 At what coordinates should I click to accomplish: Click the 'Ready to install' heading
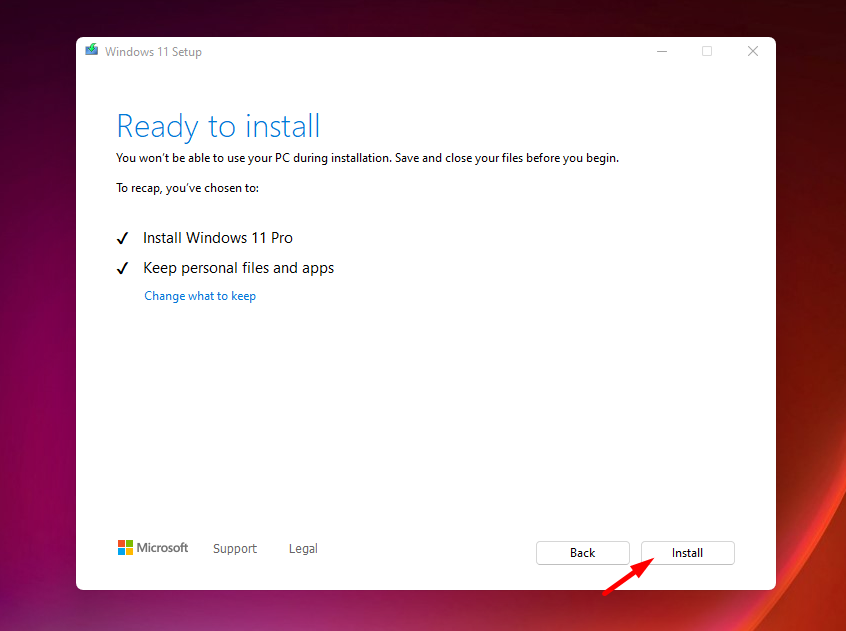[x=219, y=126]
